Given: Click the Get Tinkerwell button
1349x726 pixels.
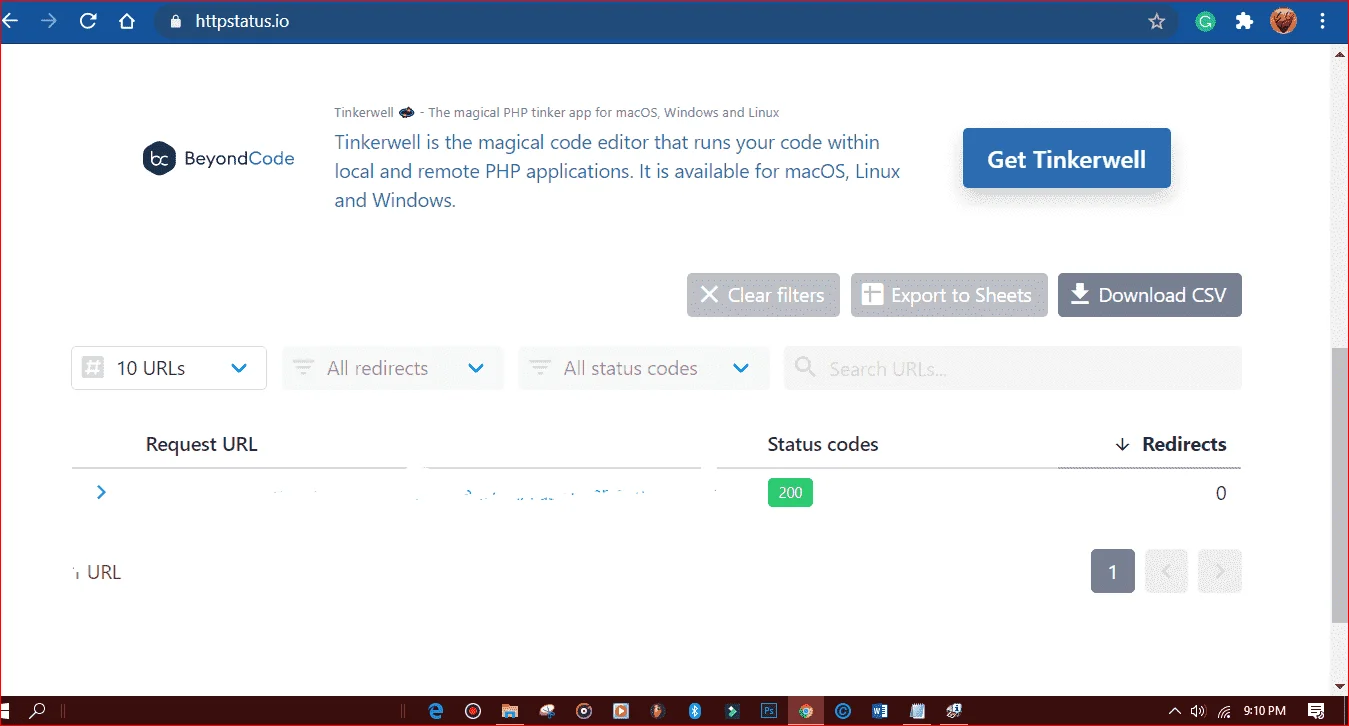Looking at the screenshot, I should [x=1066, y=159].
